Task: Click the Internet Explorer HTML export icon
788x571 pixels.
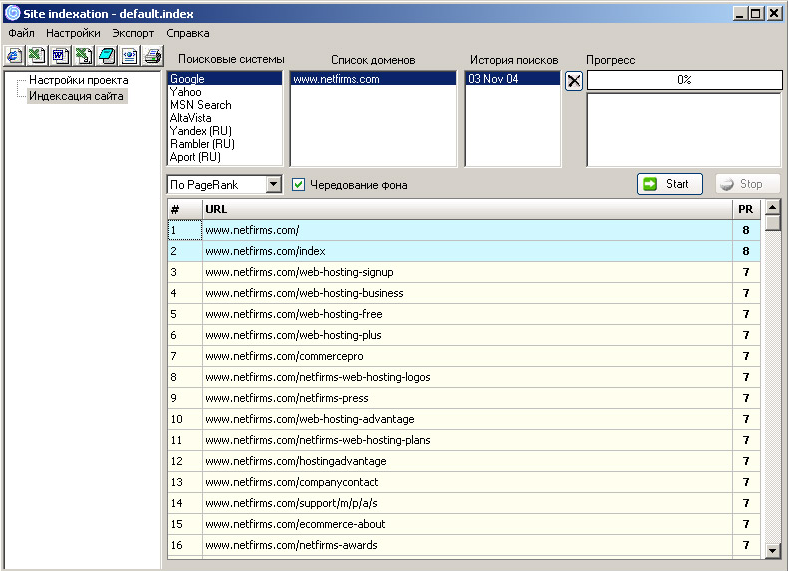Action: click(13, 56)
